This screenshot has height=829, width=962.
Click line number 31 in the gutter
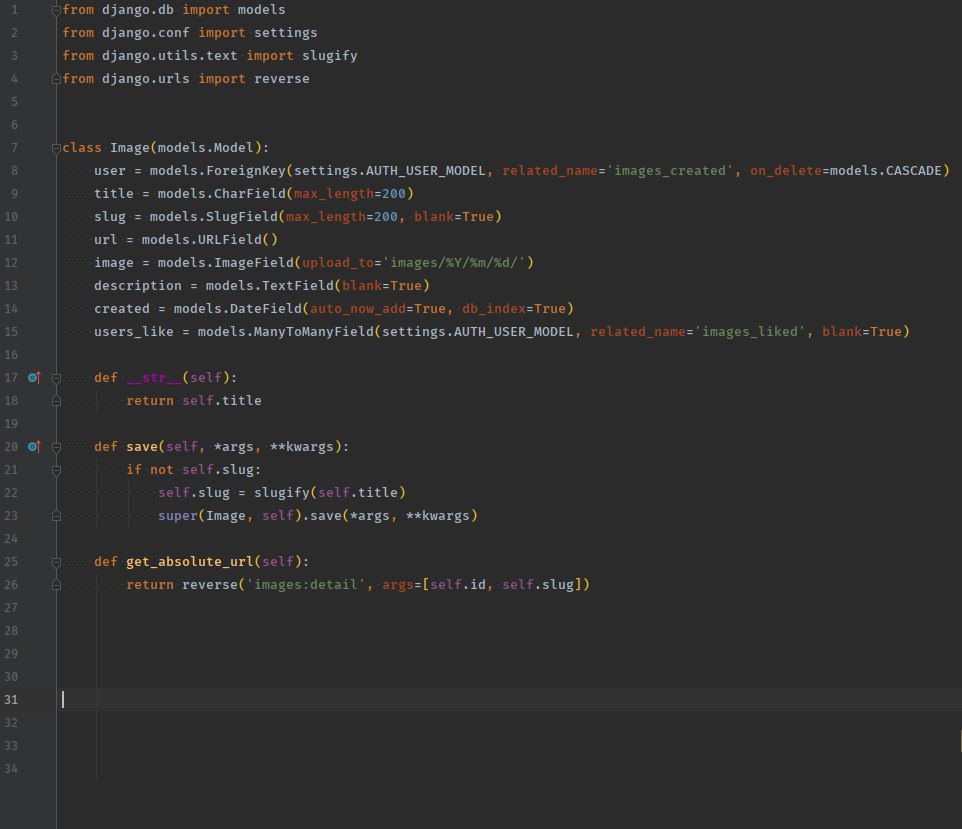[11, 700]
